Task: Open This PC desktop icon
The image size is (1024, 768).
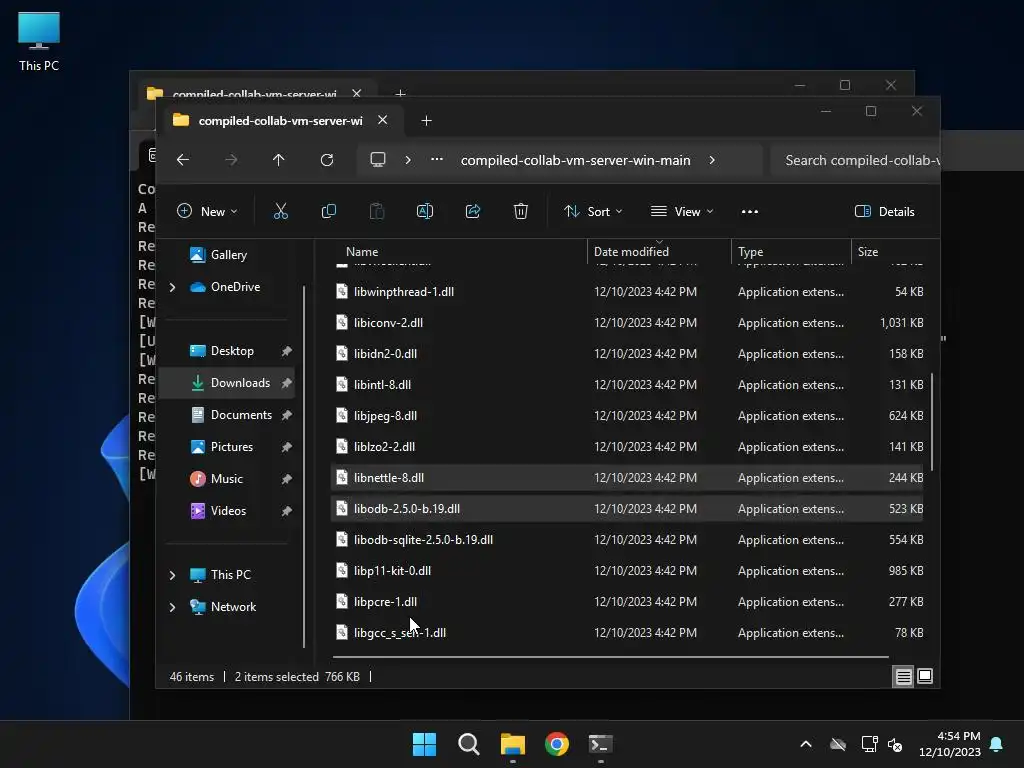Action: click(39, 41)
